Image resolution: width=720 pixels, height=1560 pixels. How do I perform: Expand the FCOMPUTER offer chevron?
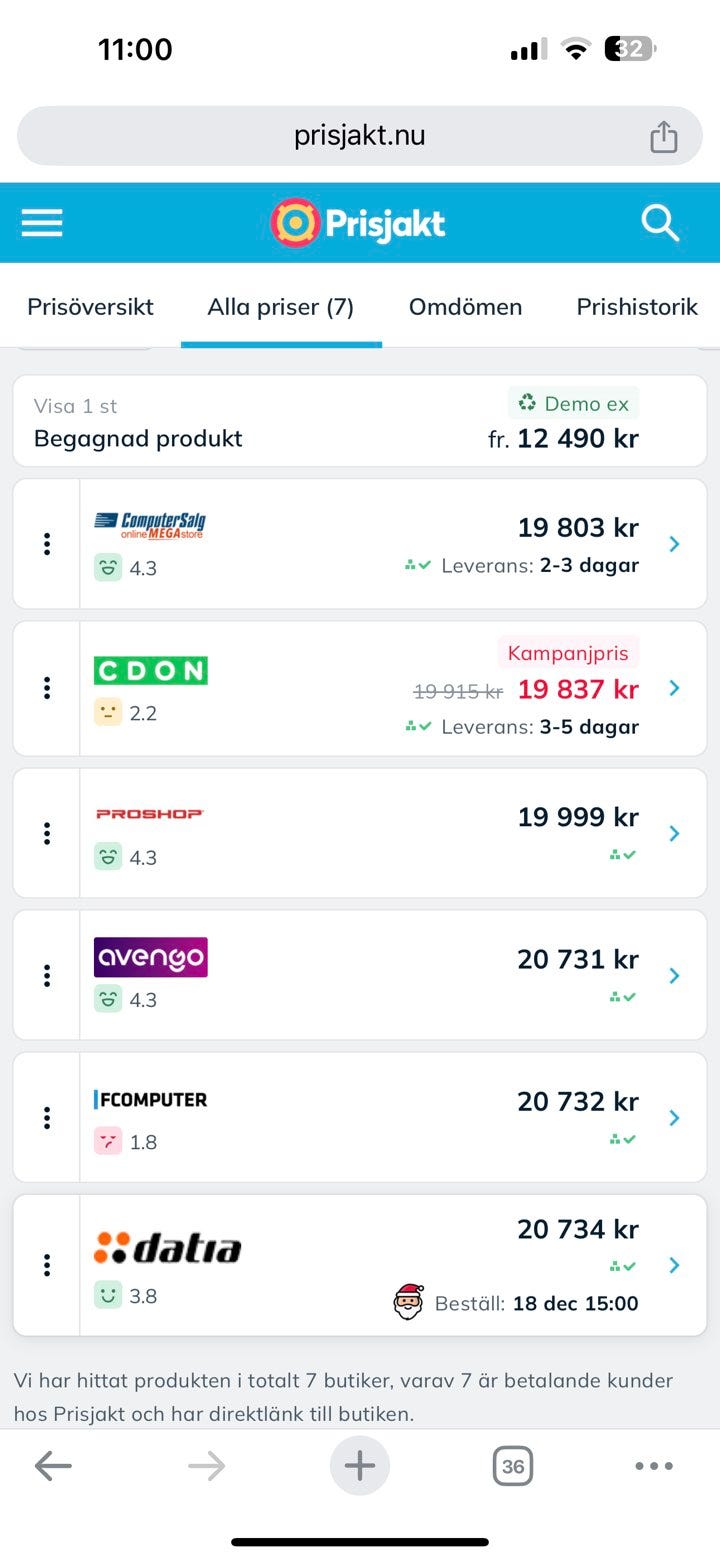point(674,1118)
